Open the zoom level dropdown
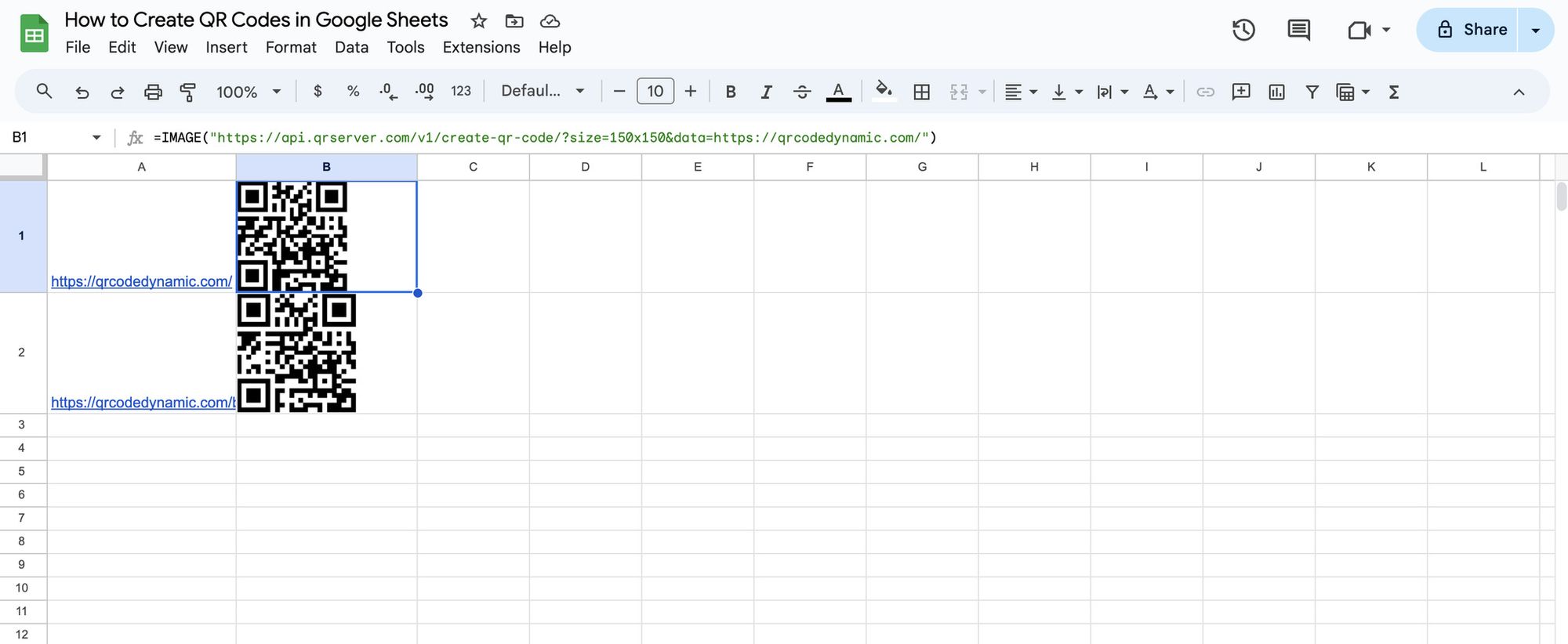 tap(249, 92)
